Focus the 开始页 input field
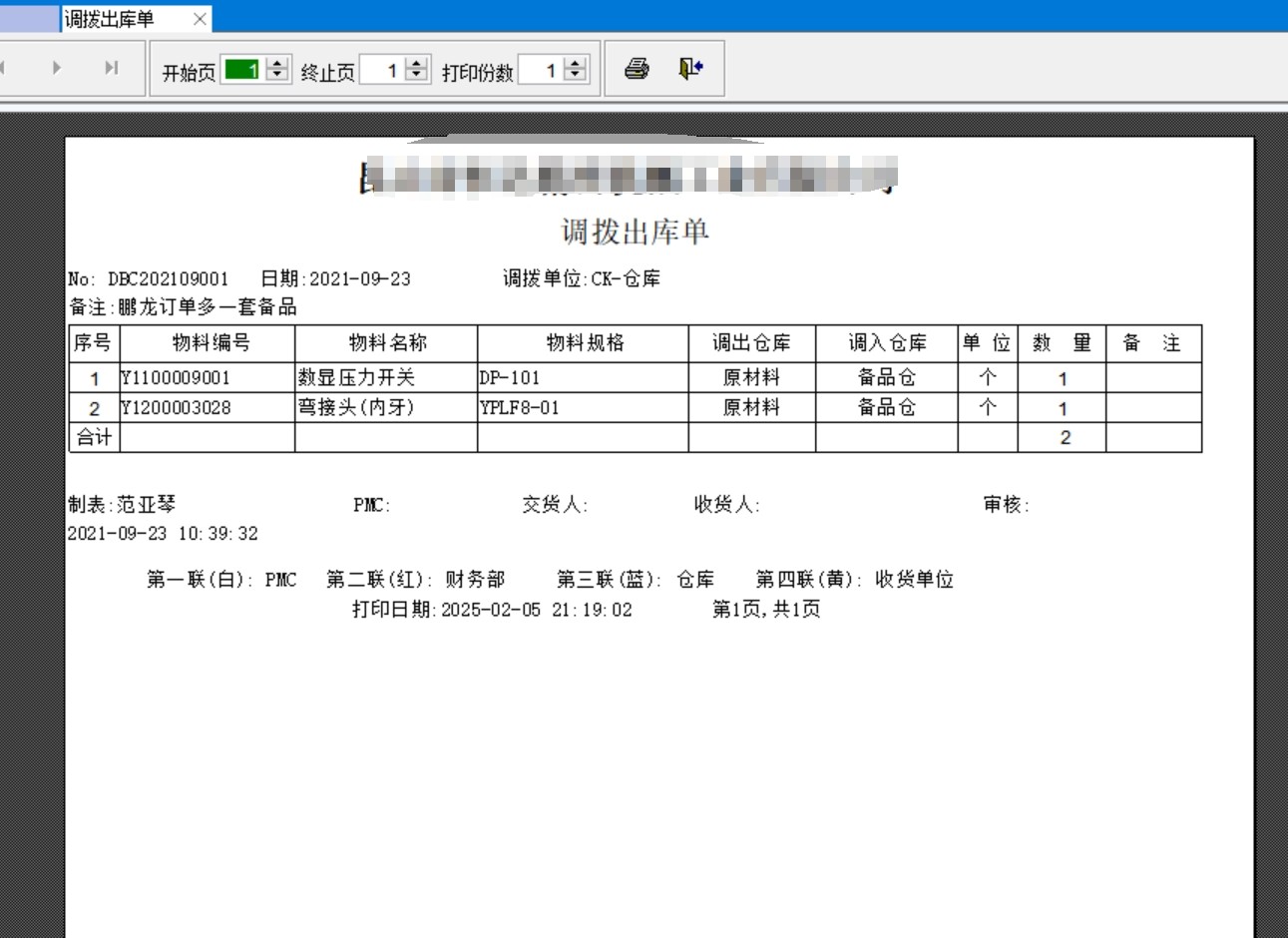Screen dimensions: 1288x938 pos(242,69)
